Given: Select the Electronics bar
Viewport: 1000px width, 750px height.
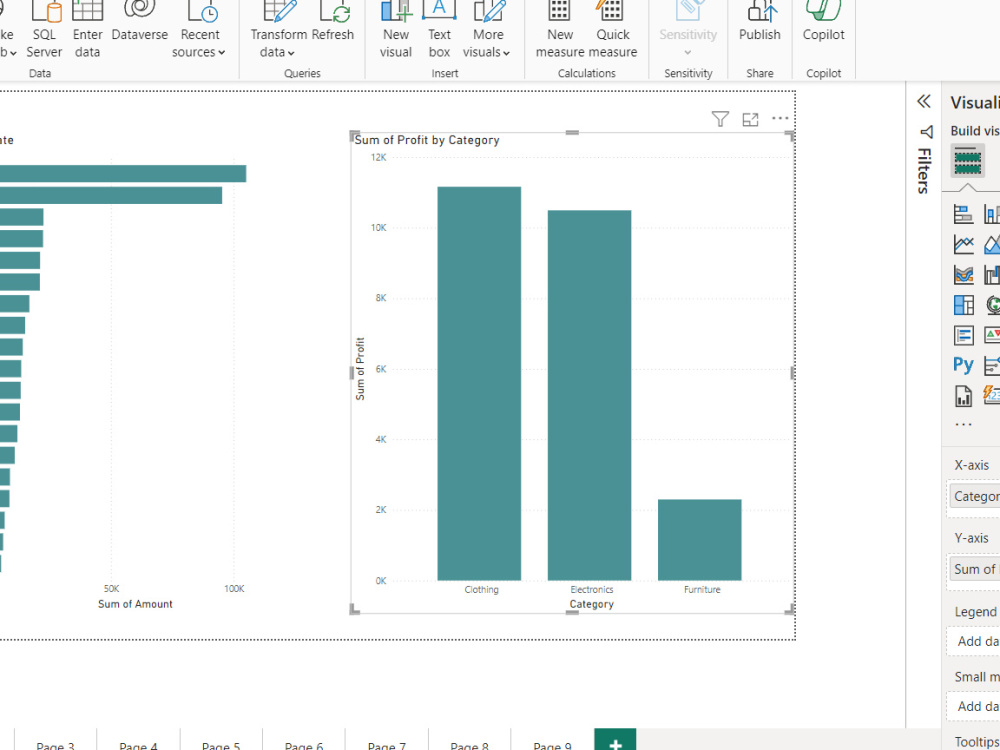Looking at the screenshot, I should coord(589,395).
